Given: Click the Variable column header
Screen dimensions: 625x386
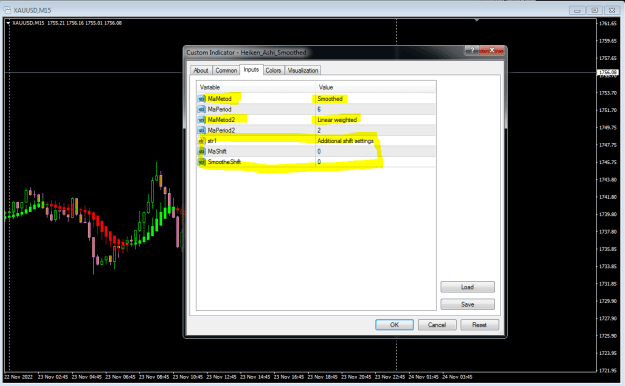Looking at the screenshot, I should [x=256, y=87].
